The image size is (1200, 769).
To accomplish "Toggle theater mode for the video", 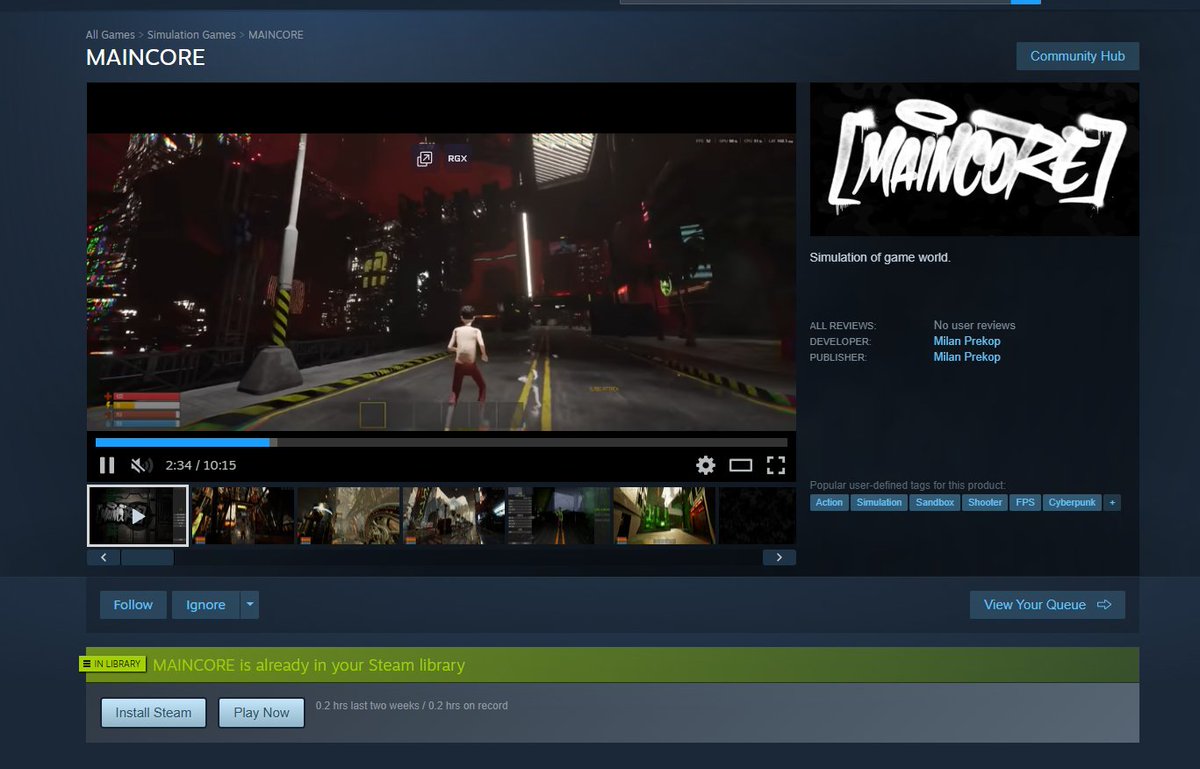I will coord(741,465).
